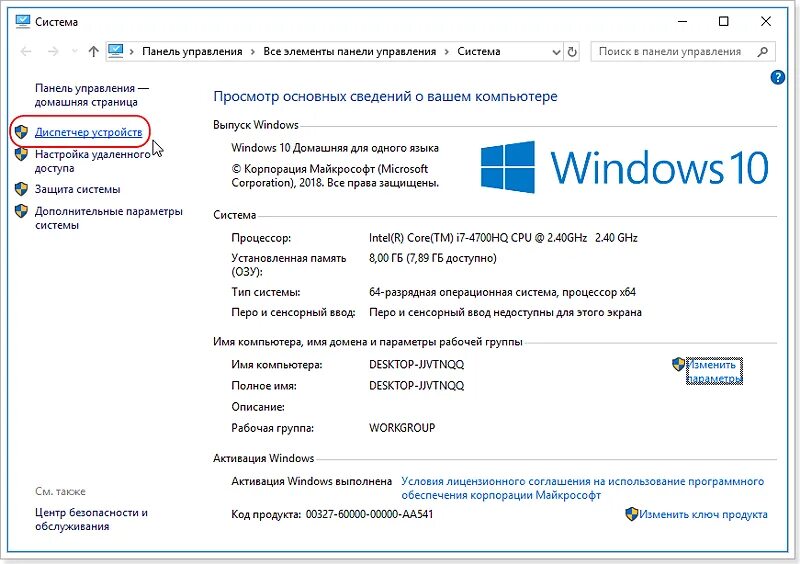Open Настройка удаленного доступа
Image resolution: width=800 pixels, height=564 pixels.
pos(92,161)
